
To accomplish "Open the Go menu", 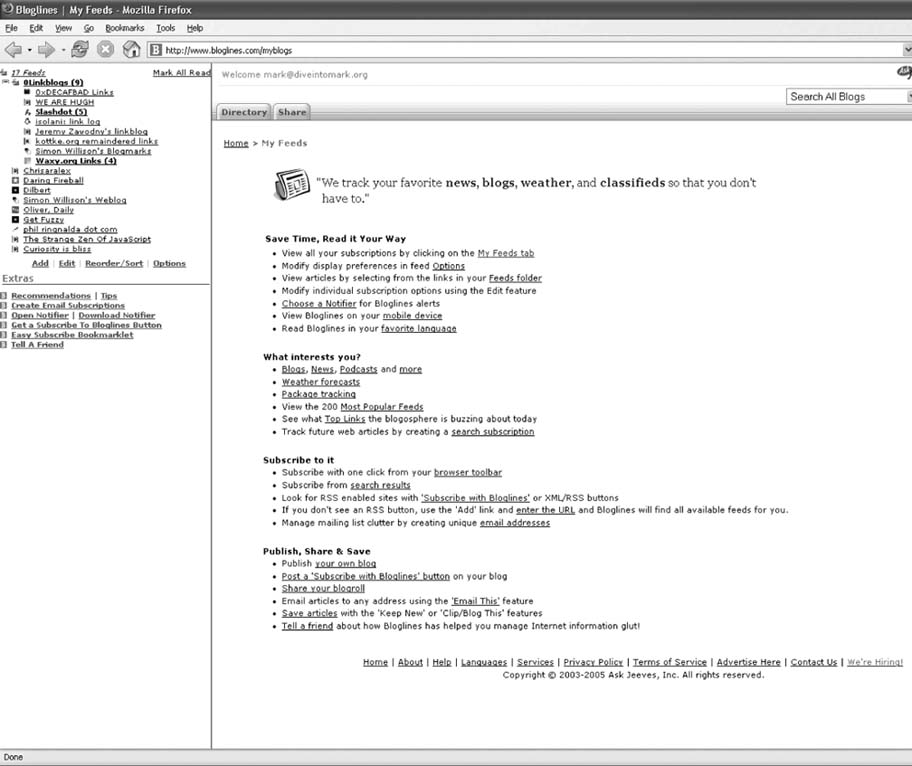I will click(x=88, y=28).
